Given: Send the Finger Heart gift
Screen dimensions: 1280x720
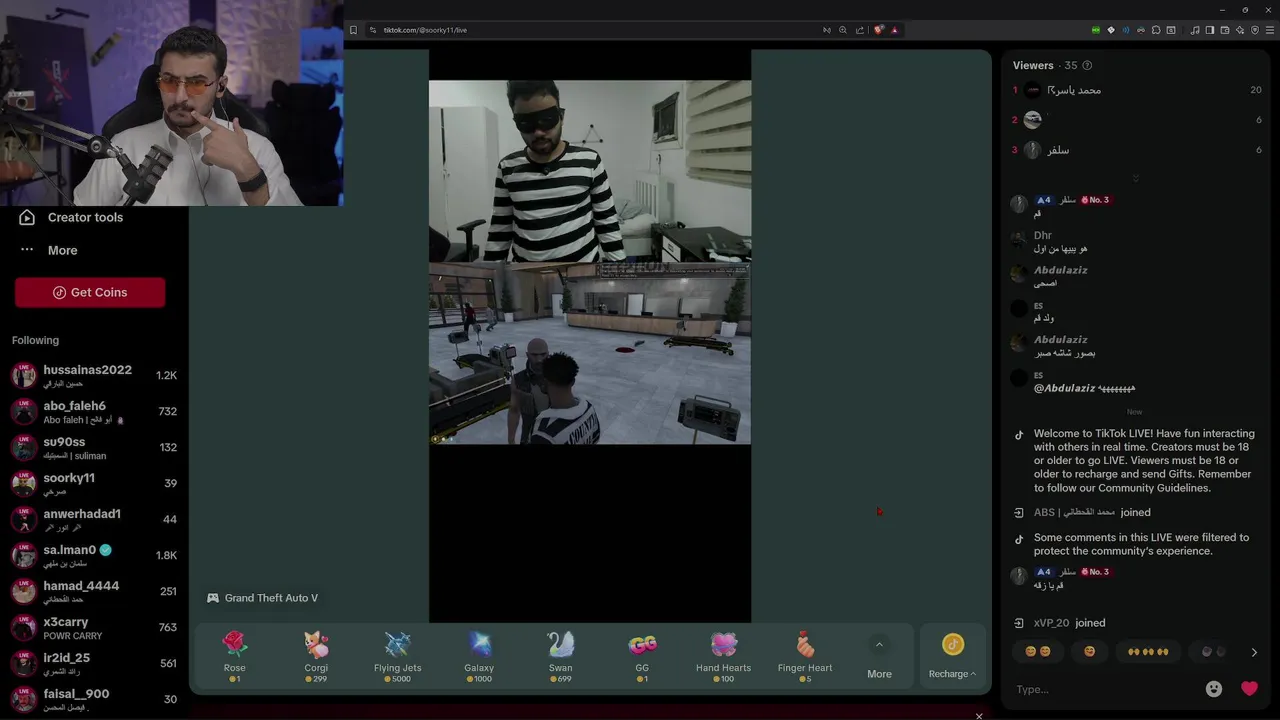Looking at the screenshot, I should [805, 656].
